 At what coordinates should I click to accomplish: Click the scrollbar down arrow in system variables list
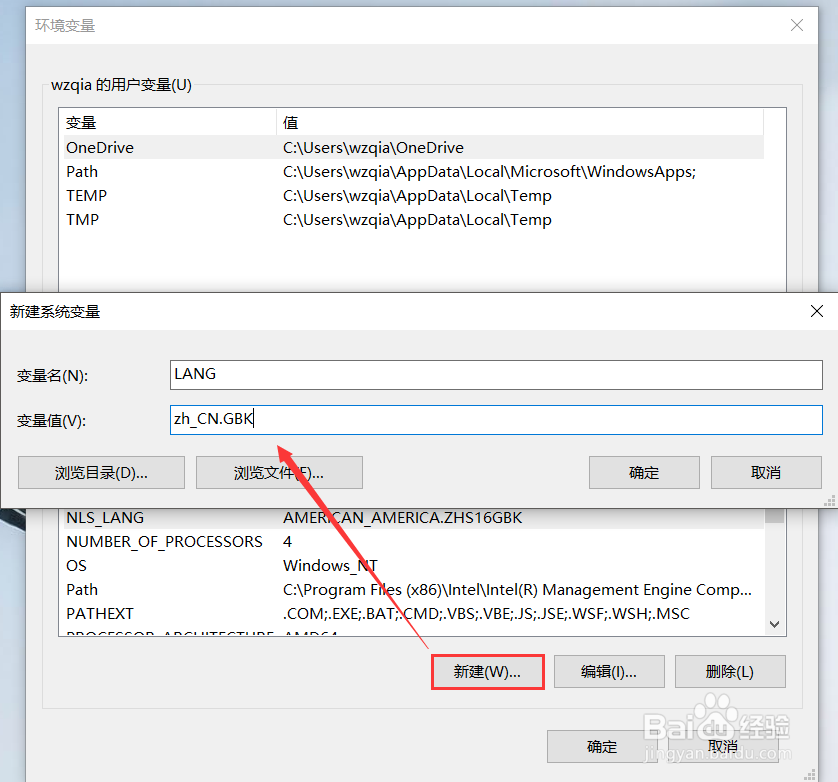coord(774,623)
